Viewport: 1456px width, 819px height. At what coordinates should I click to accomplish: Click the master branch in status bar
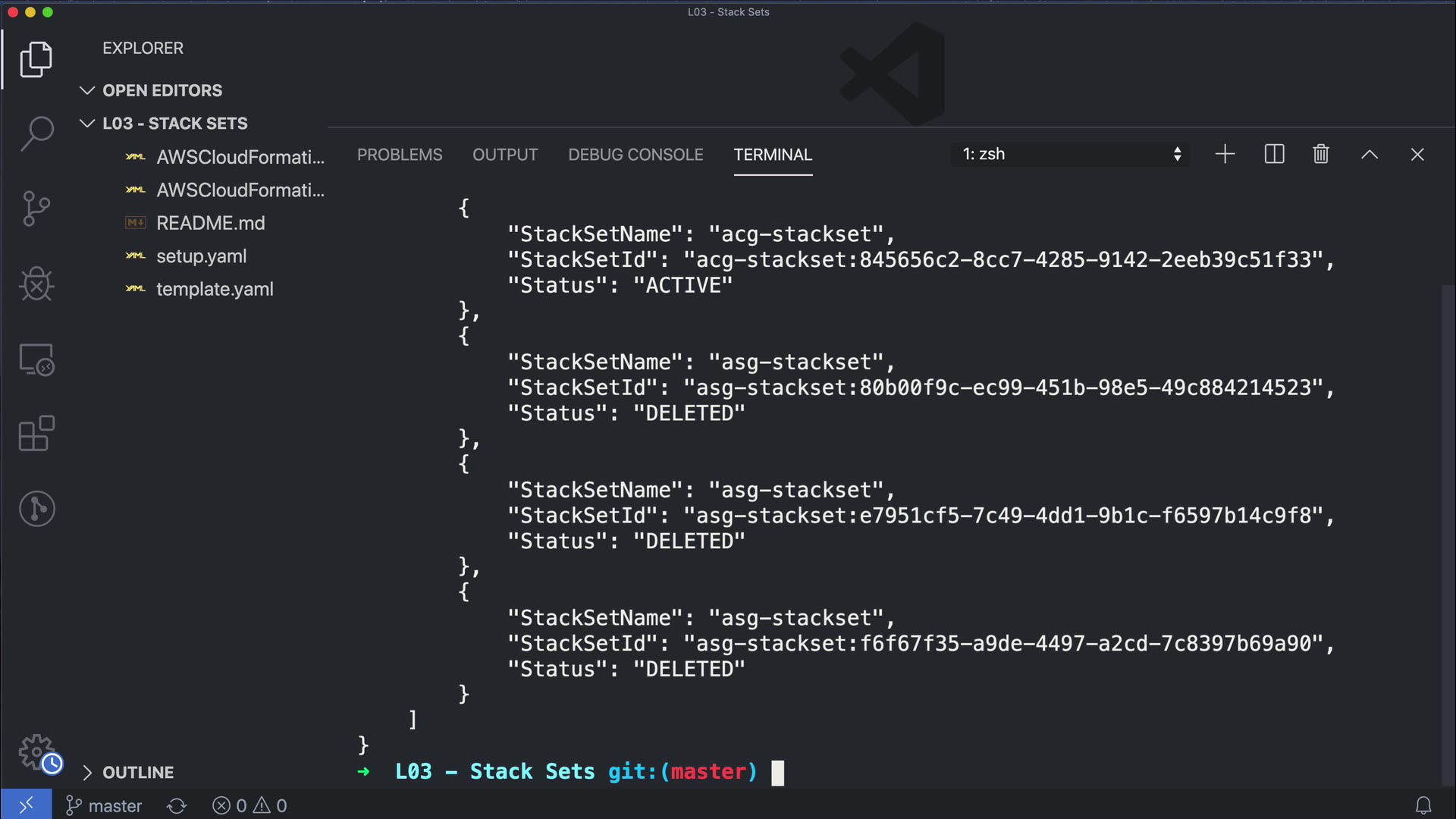tap(105, 805)
